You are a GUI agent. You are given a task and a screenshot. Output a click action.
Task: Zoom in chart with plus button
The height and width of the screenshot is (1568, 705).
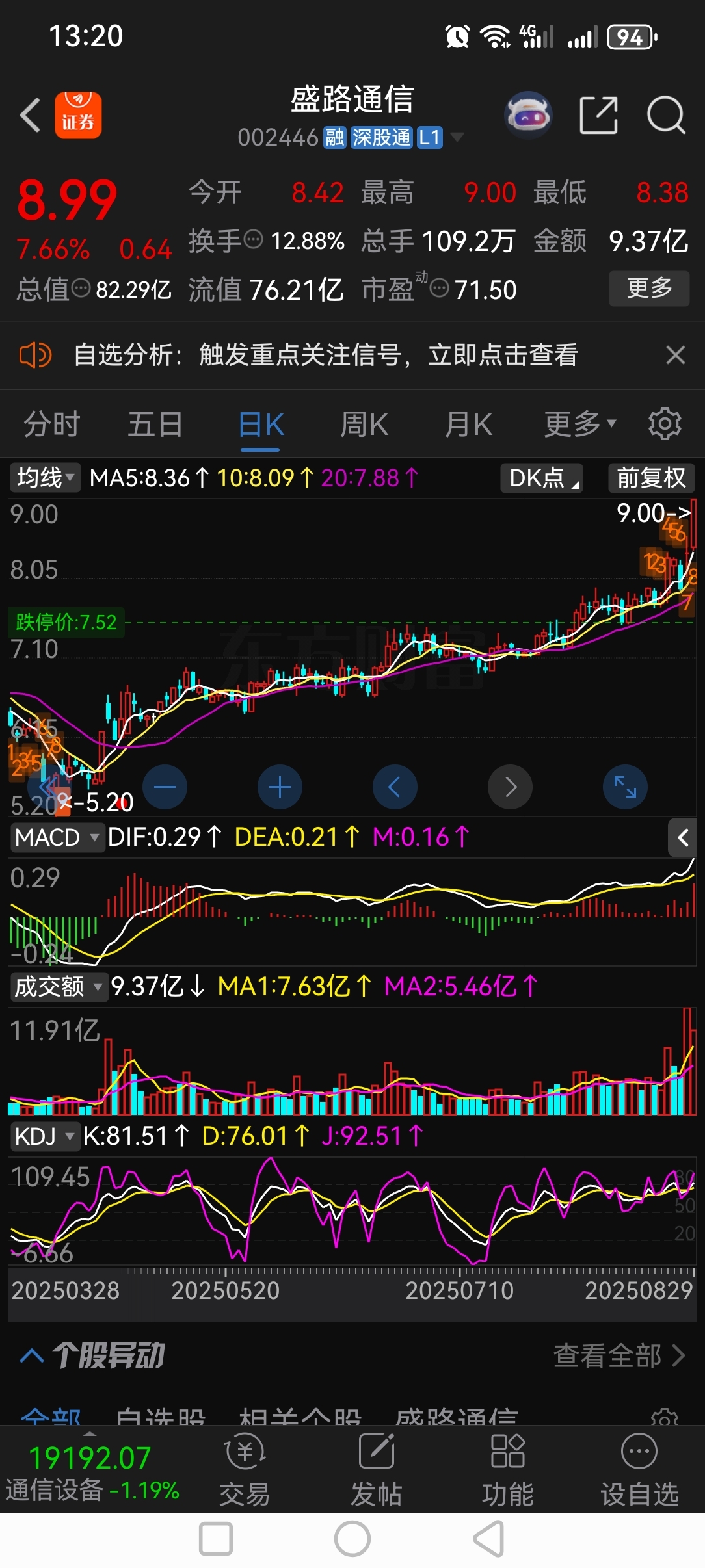280,787
